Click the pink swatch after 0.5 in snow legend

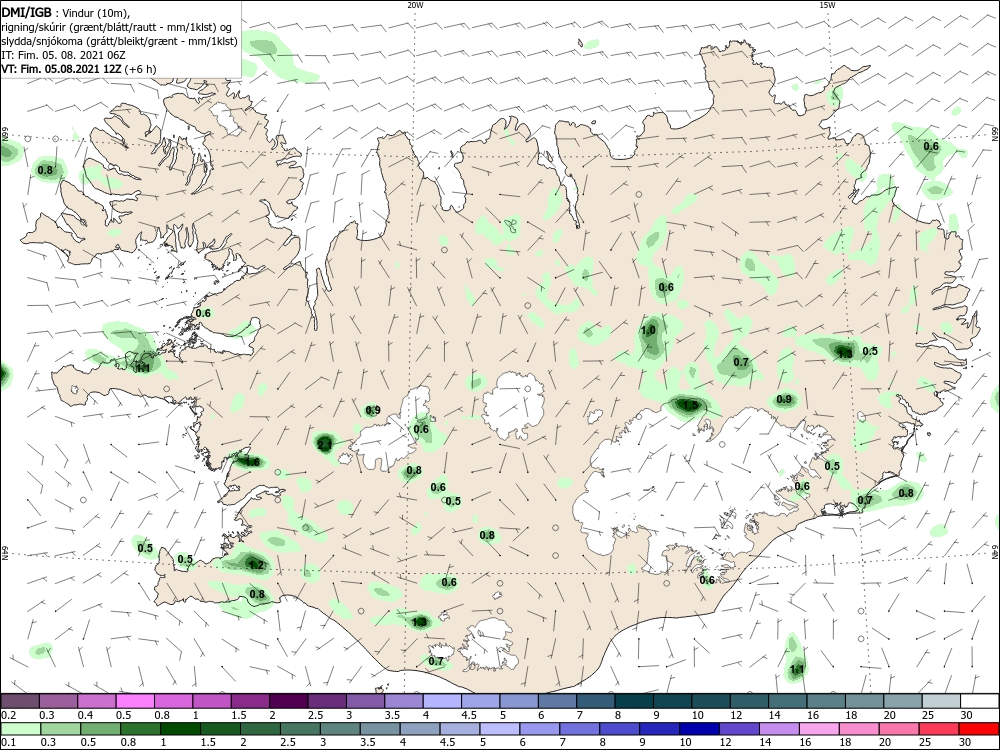pos(135,702)
